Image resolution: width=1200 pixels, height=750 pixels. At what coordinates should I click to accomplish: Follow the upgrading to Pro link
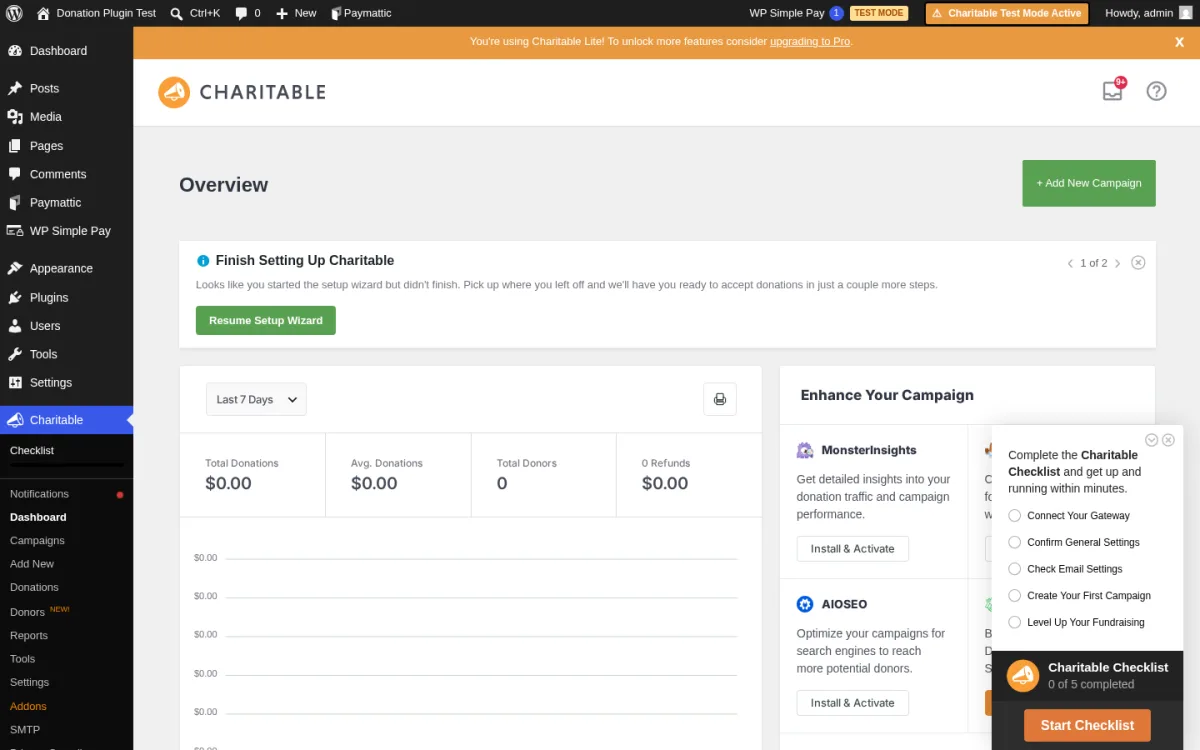[810, 42]
